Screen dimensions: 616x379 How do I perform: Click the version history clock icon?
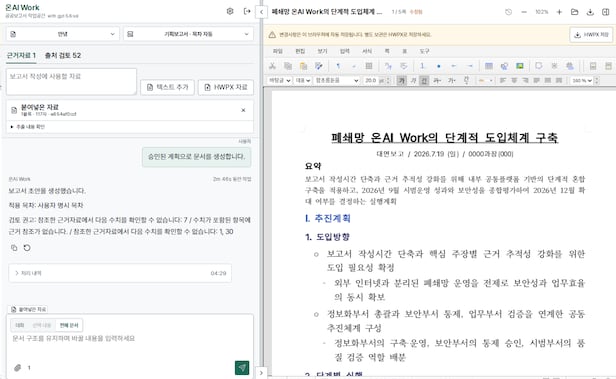pyautogui.click(x=508, y=12)
